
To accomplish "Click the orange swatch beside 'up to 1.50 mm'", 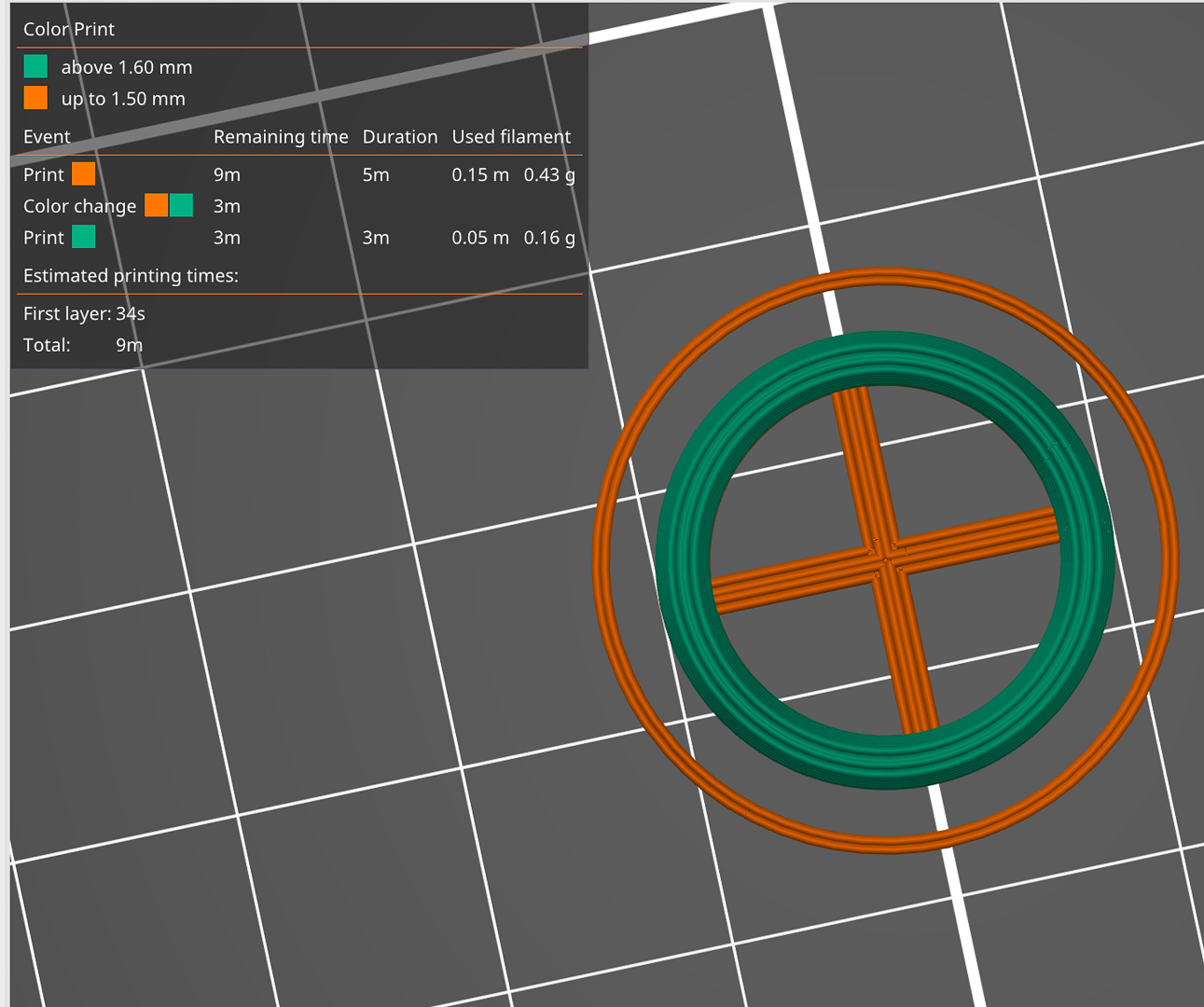I will pyautogui.click(x=35, y=98).
